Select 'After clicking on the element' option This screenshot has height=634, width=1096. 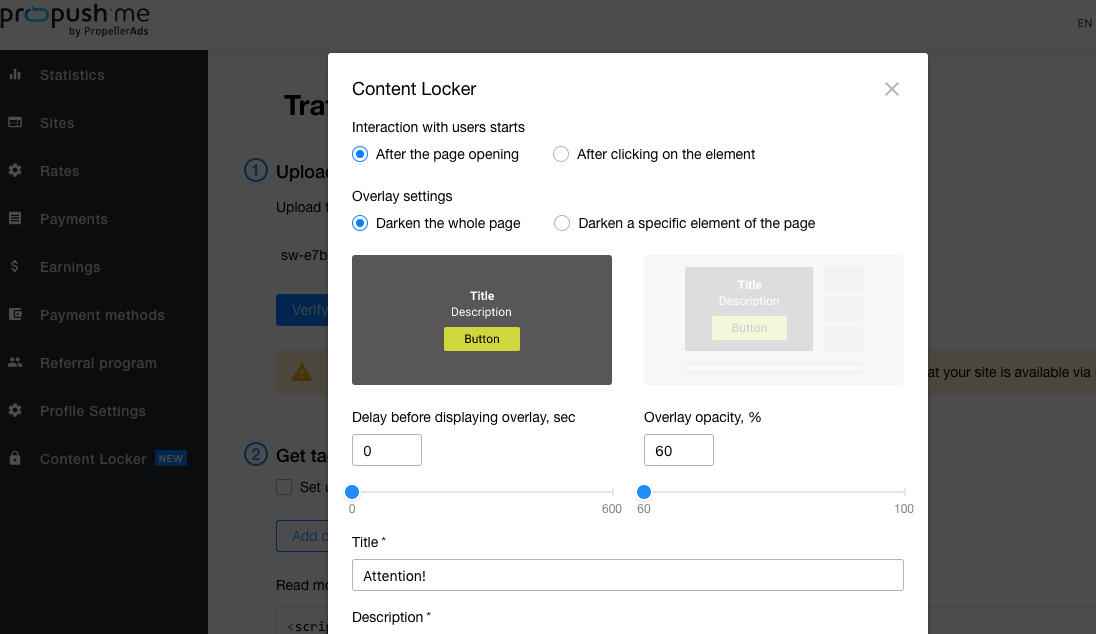point(561,154)
